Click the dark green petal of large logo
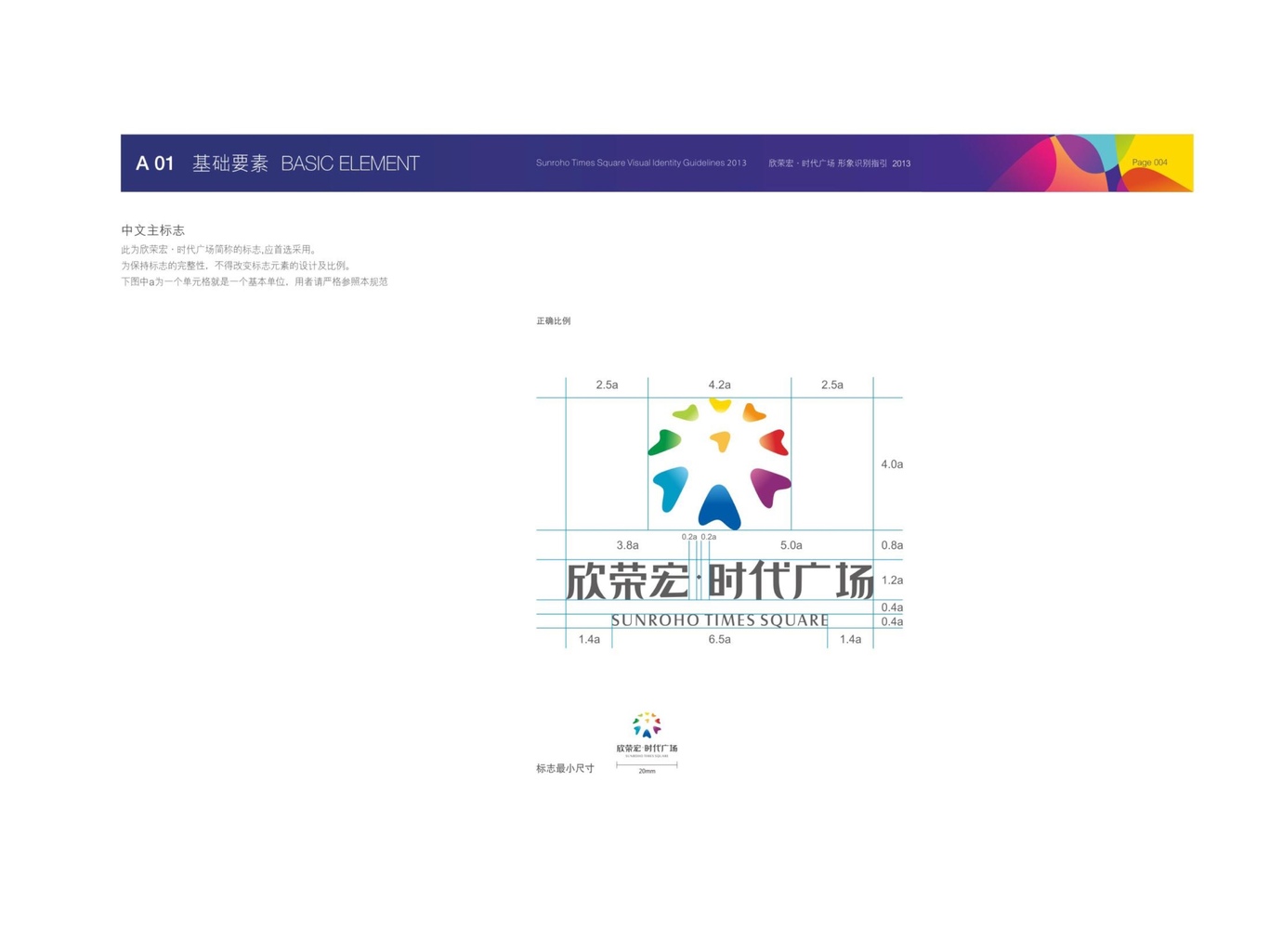 [x=663, y=442]
